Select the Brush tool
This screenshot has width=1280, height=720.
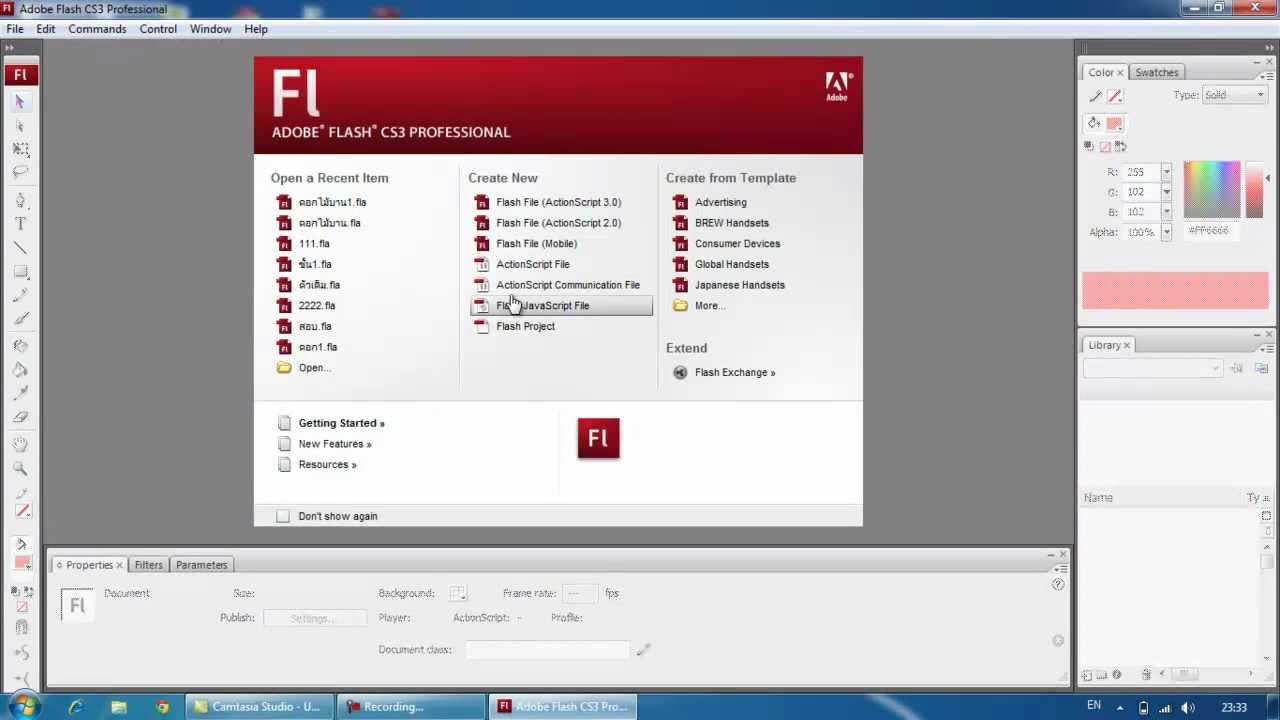pyautogui.click(x=20, y=318)
